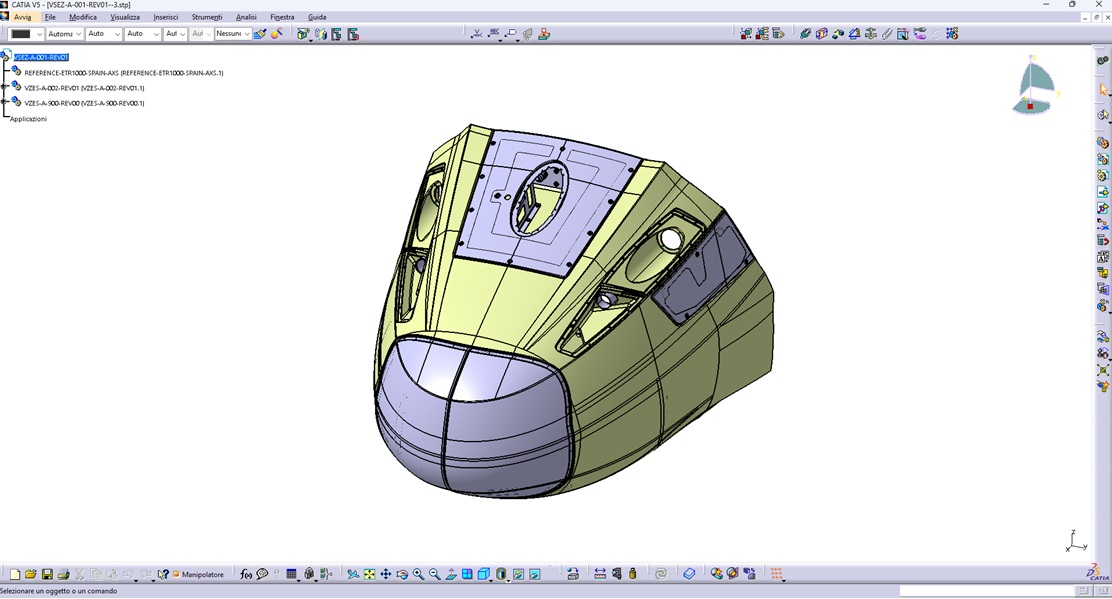Image resolution: width=1112 pixels, height=599 pixels.
Task: Open the Inserisci menu
Action: [x=166, y=17]
